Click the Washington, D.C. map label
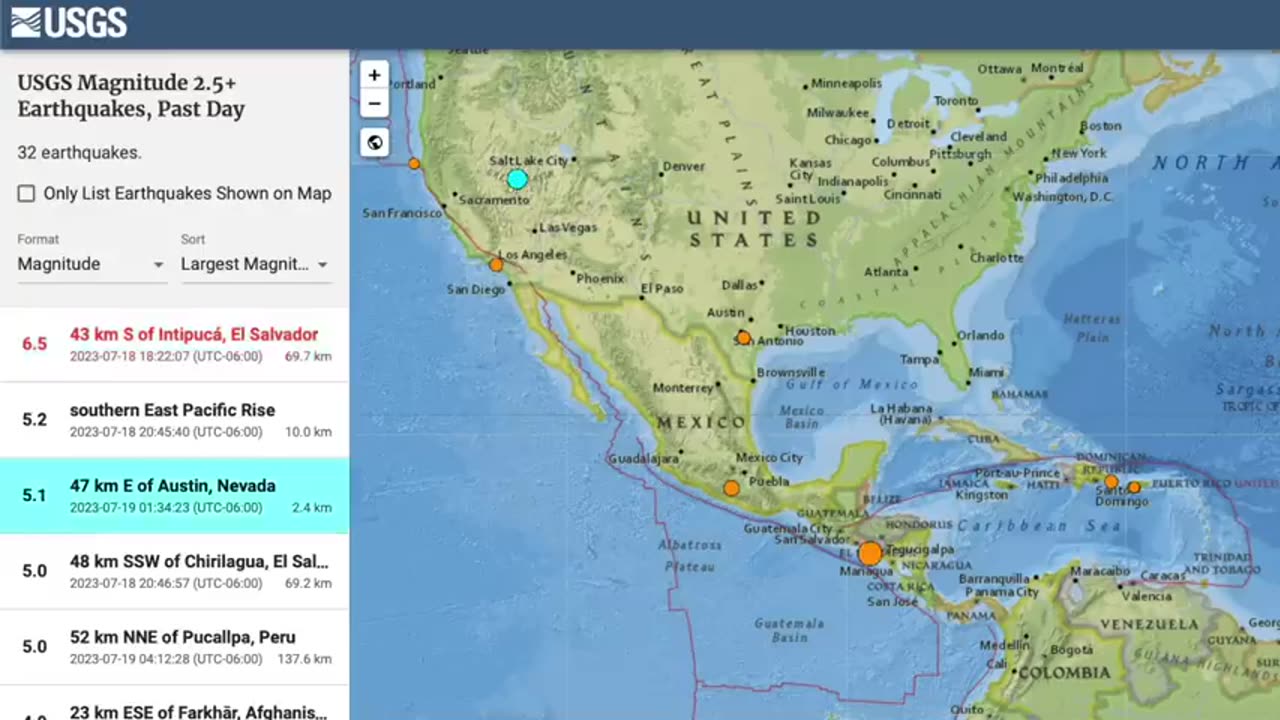 tap(1063, 197)
